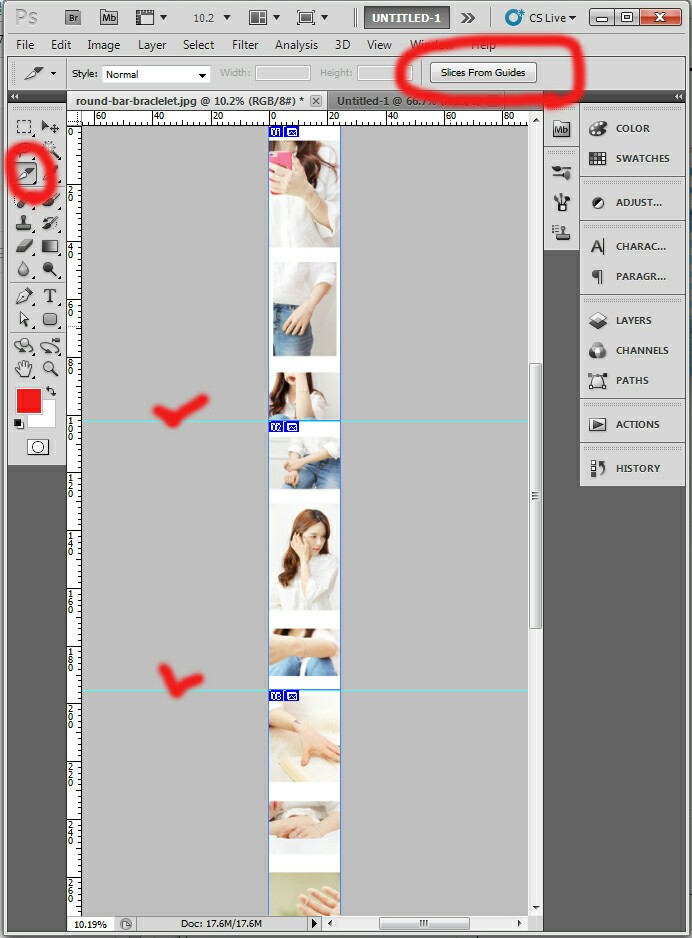Screen dimensions: 692x938
Task: Open the Analysis menu
Action: pos(296,45)
